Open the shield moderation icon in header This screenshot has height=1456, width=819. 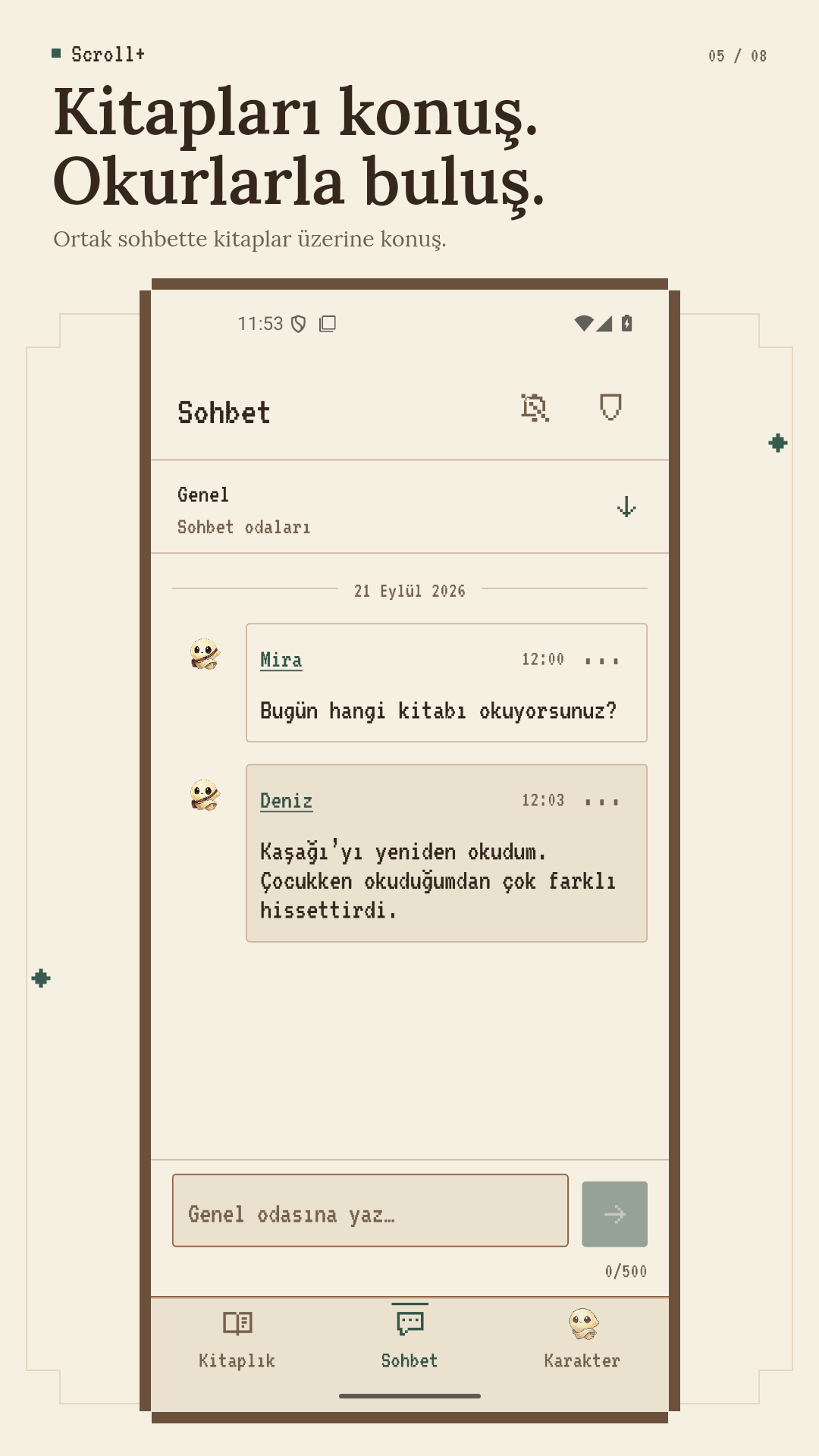click(610, 407)
